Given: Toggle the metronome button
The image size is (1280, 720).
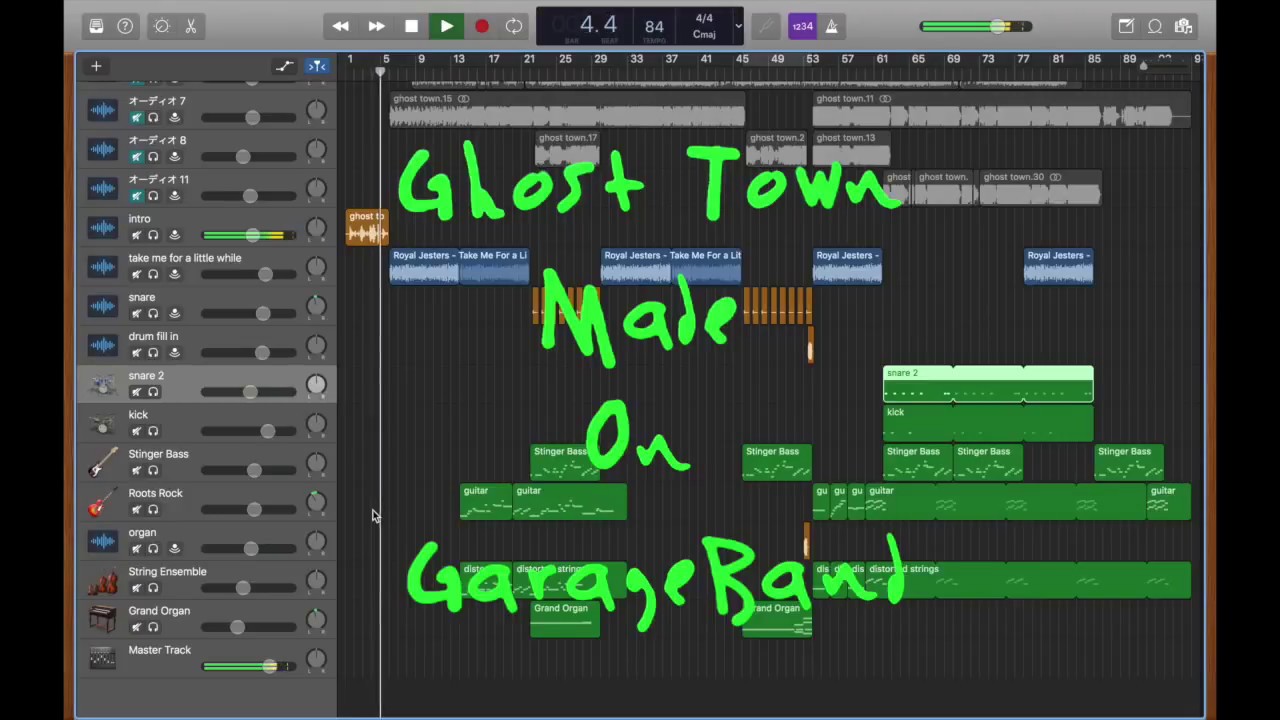Looking at the screenshot, I should click(x=831, y=26).
